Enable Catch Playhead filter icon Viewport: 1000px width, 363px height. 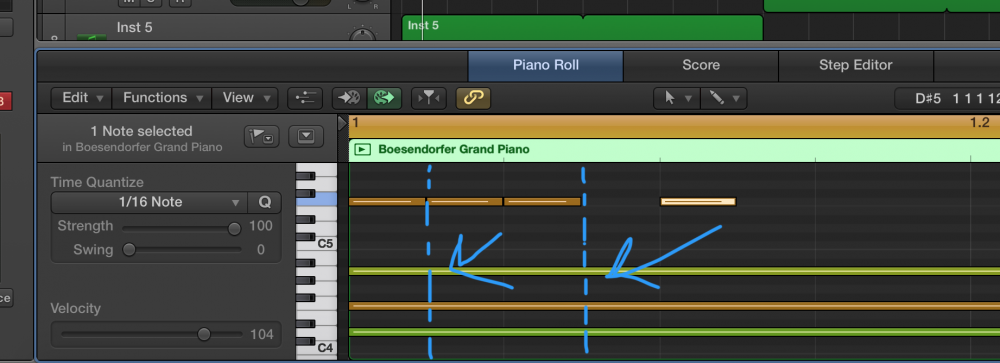click(x=428, y=98)
